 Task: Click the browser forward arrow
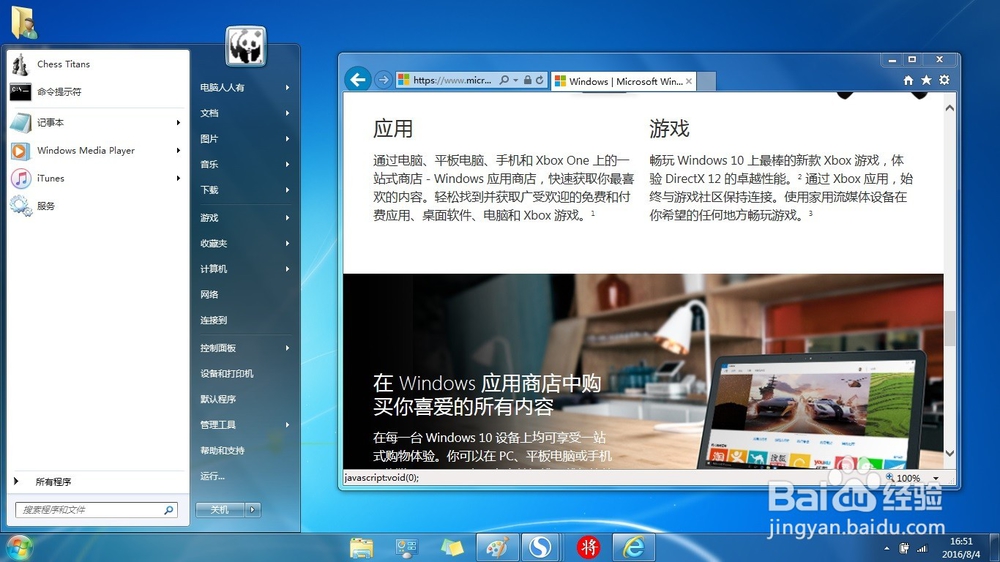coord(383,80)
